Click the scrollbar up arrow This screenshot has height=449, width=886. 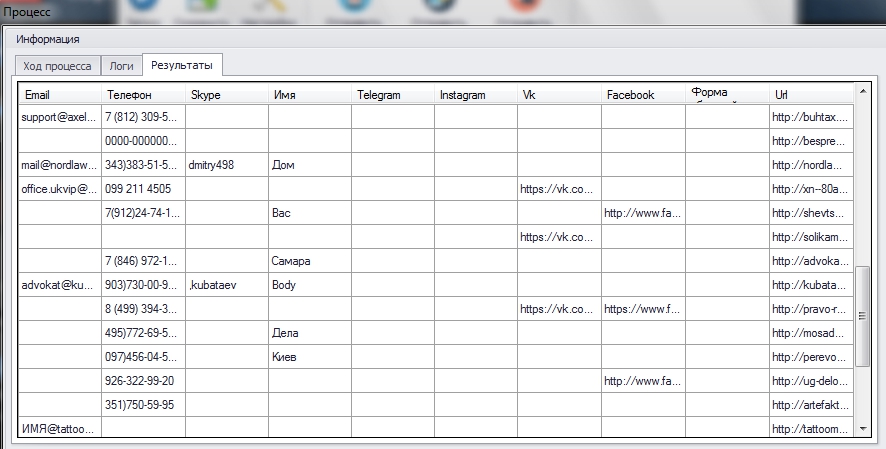coord(862,90)
